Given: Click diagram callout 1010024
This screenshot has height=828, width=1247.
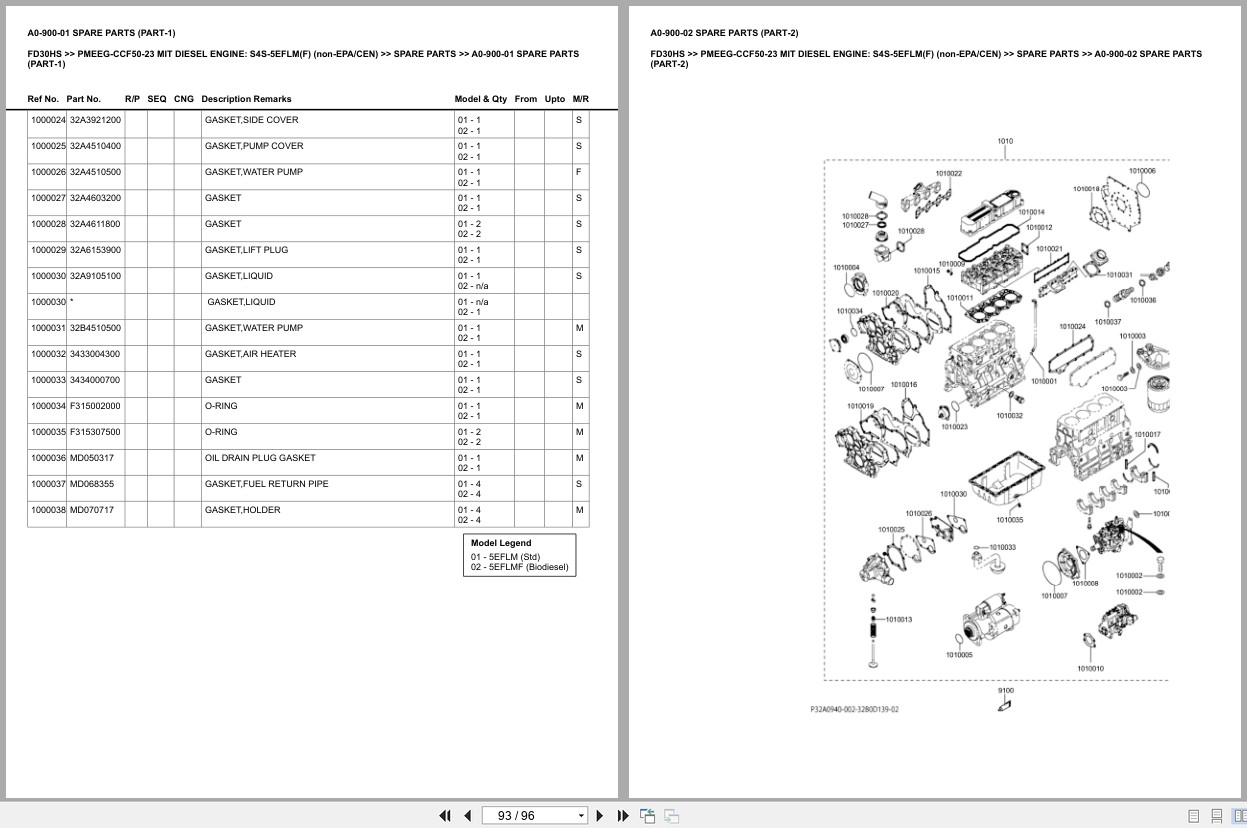Looking at the screenshot, I should [1072, 326].
